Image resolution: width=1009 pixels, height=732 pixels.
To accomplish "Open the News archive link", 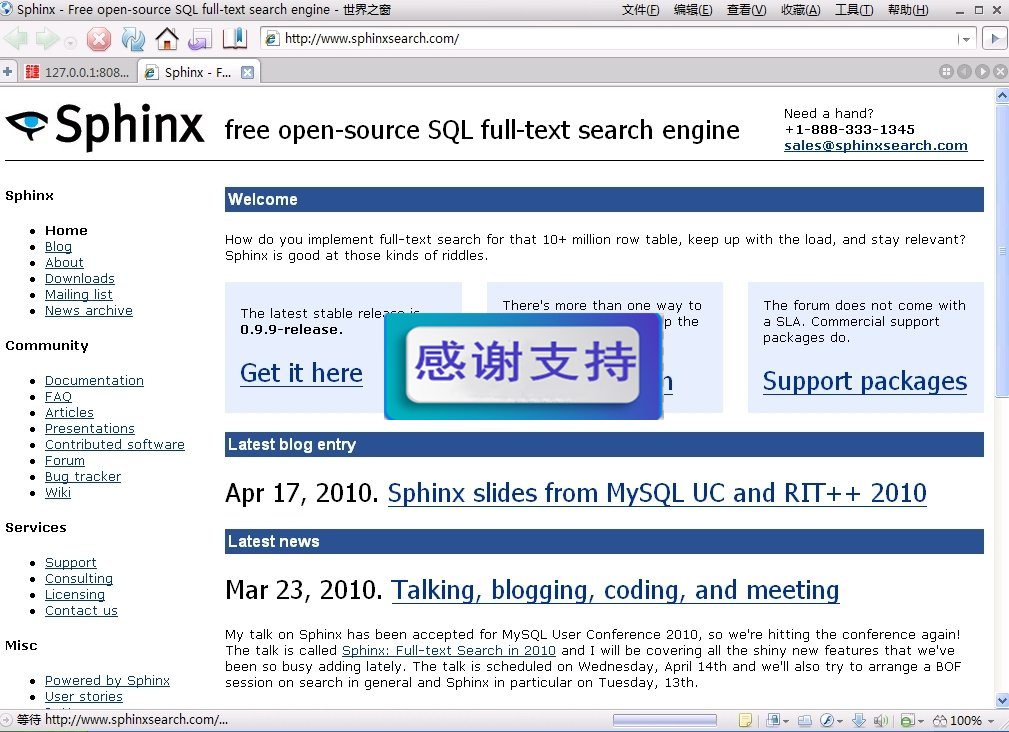I will pos(89,311).
